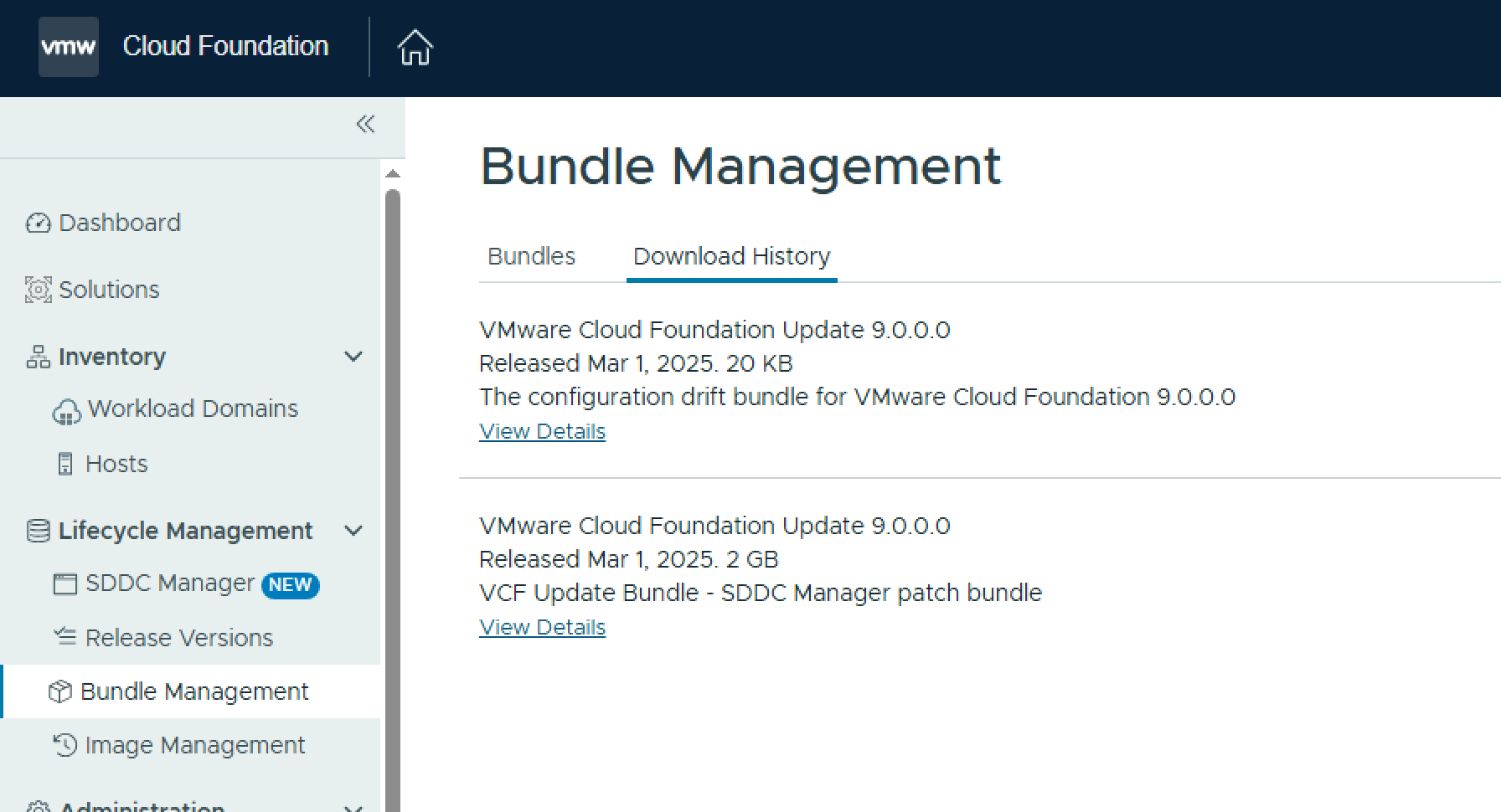Image resolution: width=1501 pixels, height=812 pixels.
Task: Toggle the Administration section chevron
Action: [353, 806]
